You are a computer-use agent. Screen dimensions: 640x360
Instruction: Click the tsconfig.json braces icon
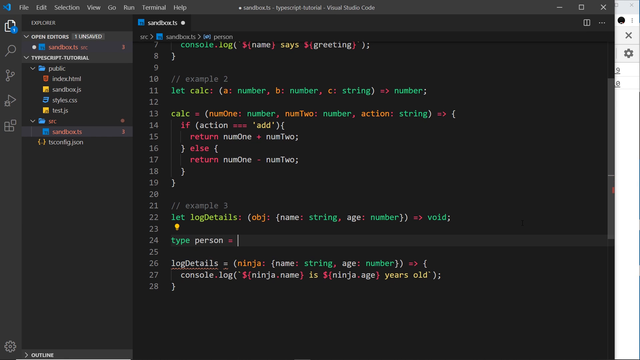tap(42, 142)
